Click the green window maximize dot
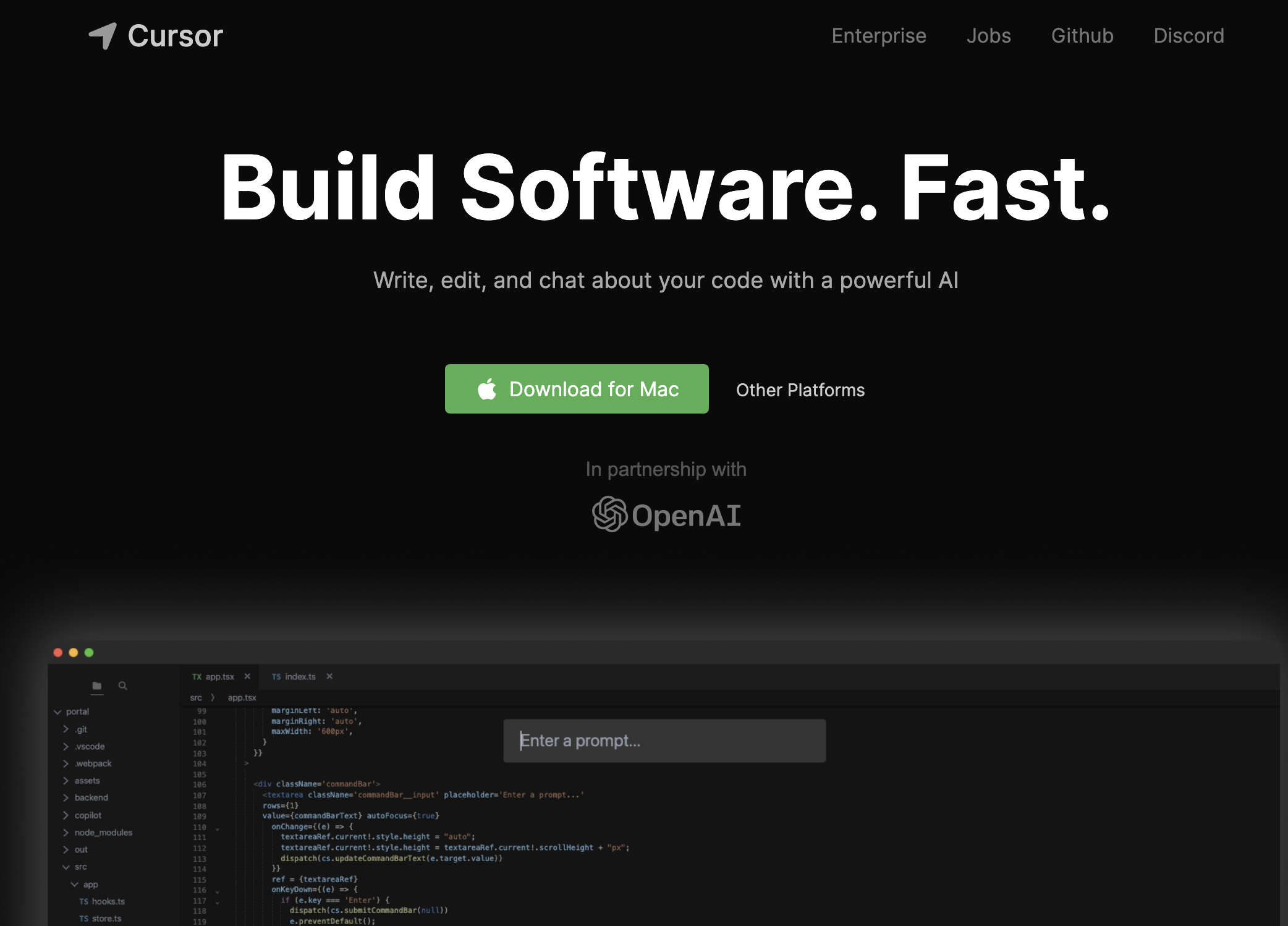 [89, 652]
